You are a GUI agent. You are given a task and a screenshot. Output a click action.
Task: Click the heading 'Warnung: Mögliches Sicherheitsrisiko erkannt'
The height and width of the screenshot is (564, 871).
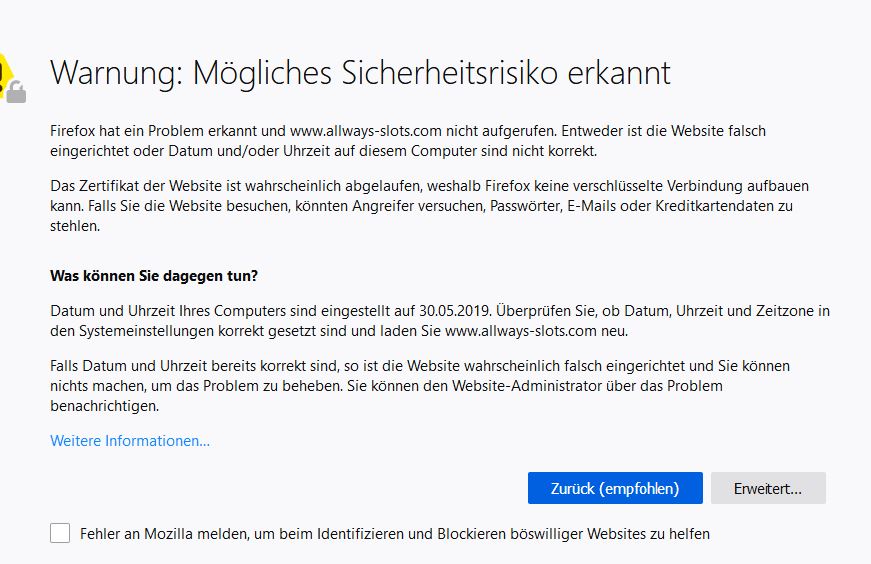pyautogui.click(x=360, y=72)
